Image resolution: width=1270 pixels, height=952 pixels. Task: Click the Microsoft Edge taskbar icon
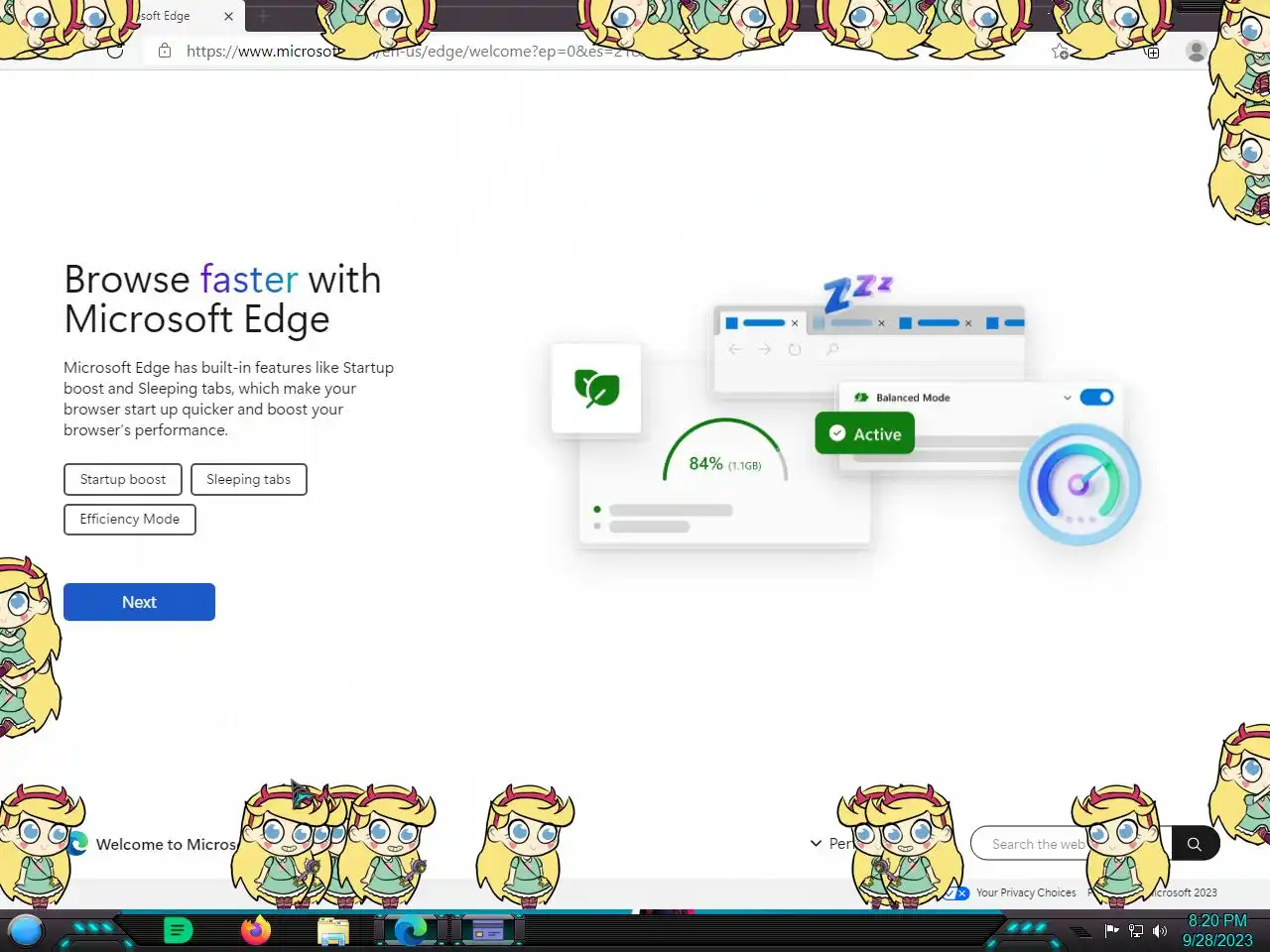pos(410,930)
